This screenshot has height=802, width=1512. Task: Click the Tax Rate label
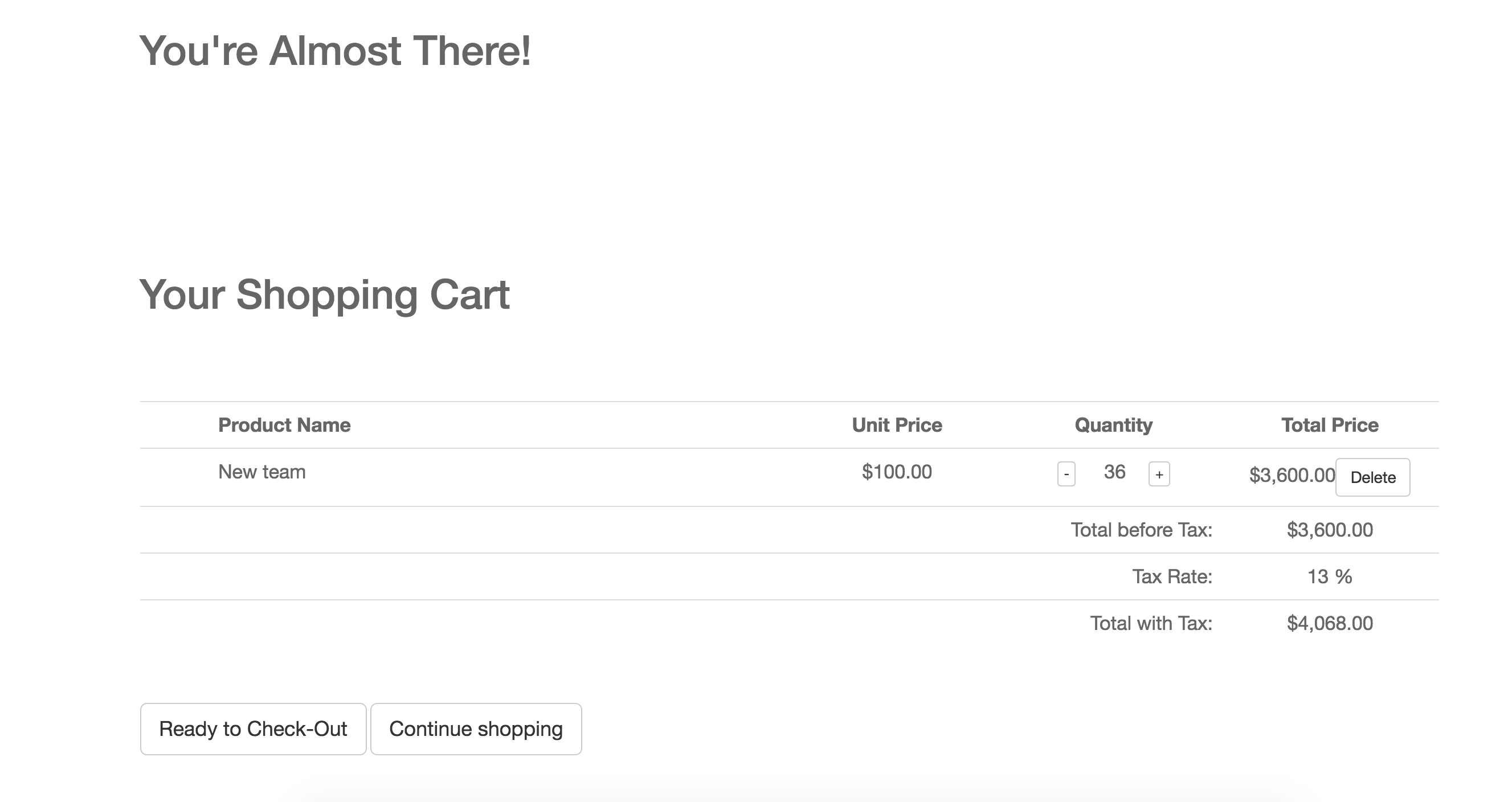1171,576
